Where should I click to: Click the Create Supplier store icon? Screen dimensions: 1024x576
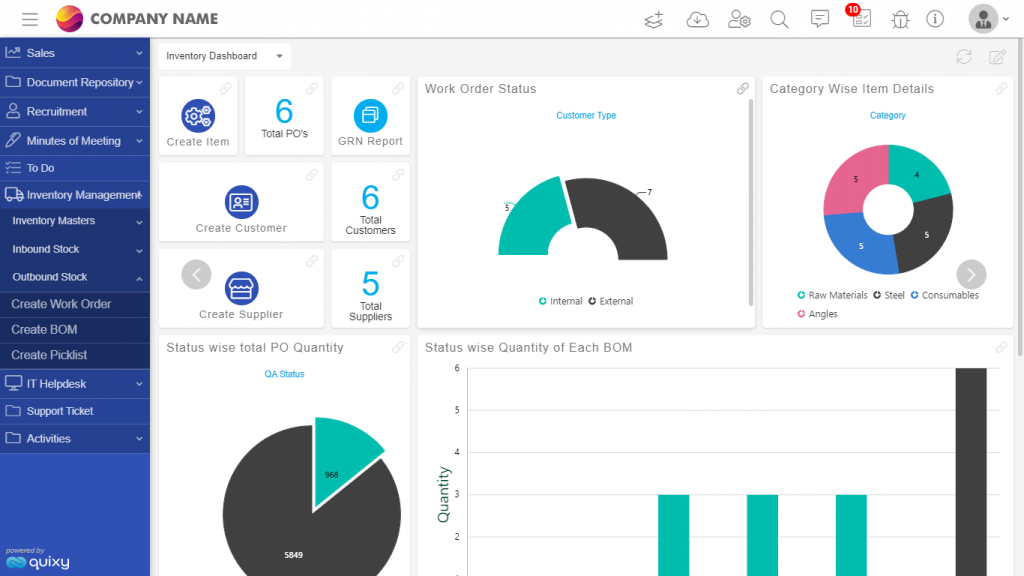[242, 288]
